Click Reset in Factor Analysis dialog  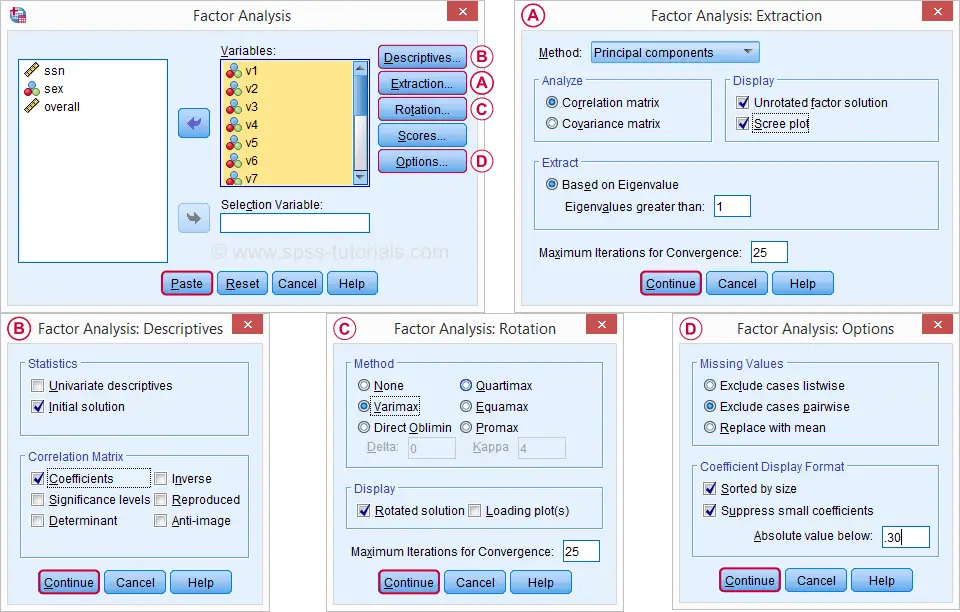tap(242, 283)
